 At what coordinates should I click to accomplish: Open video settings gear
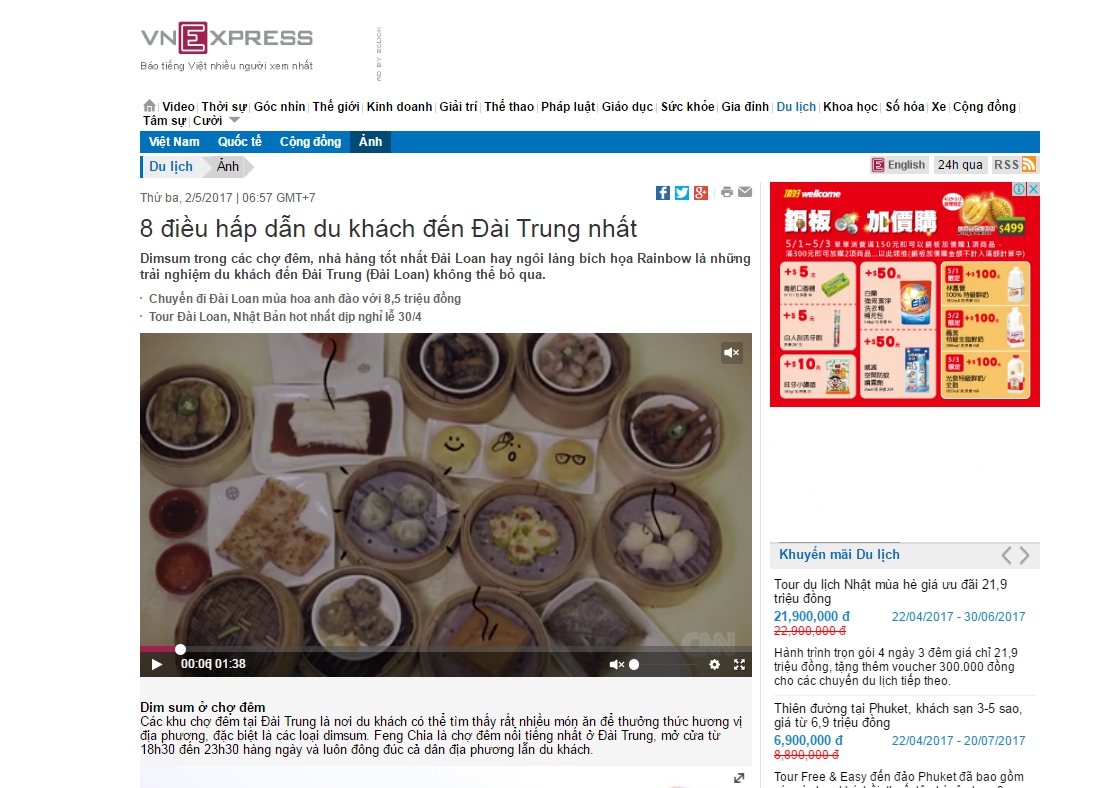tap(714, 664)
